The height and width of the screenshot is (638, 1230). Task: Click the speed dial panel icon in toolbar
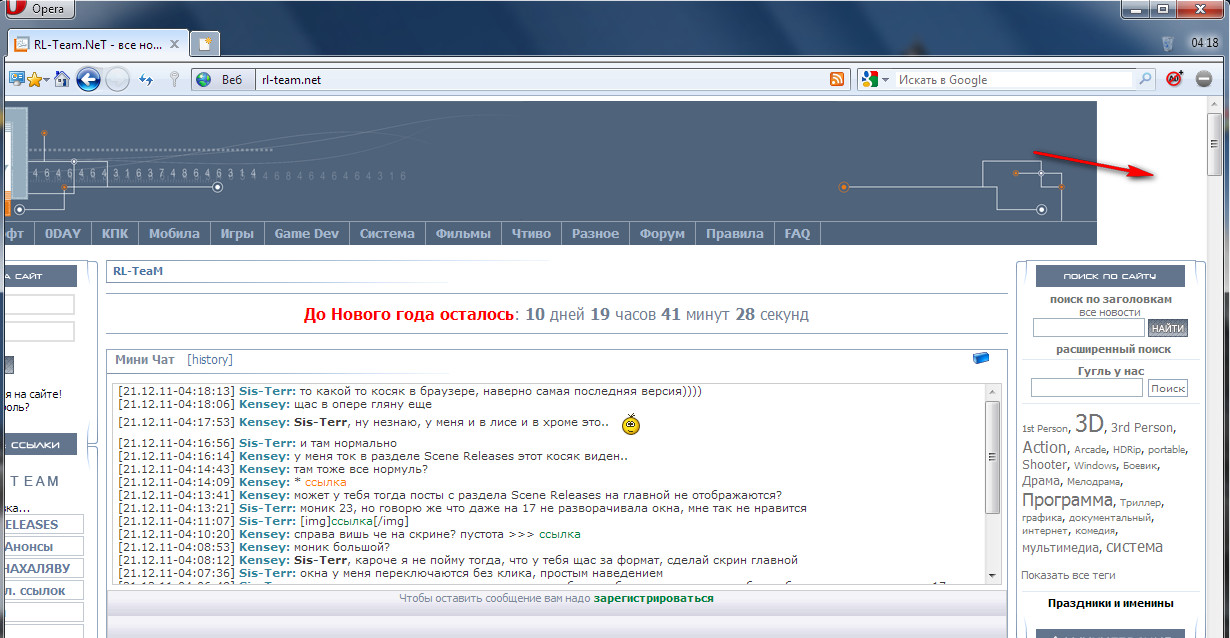[x=15, y=79]
